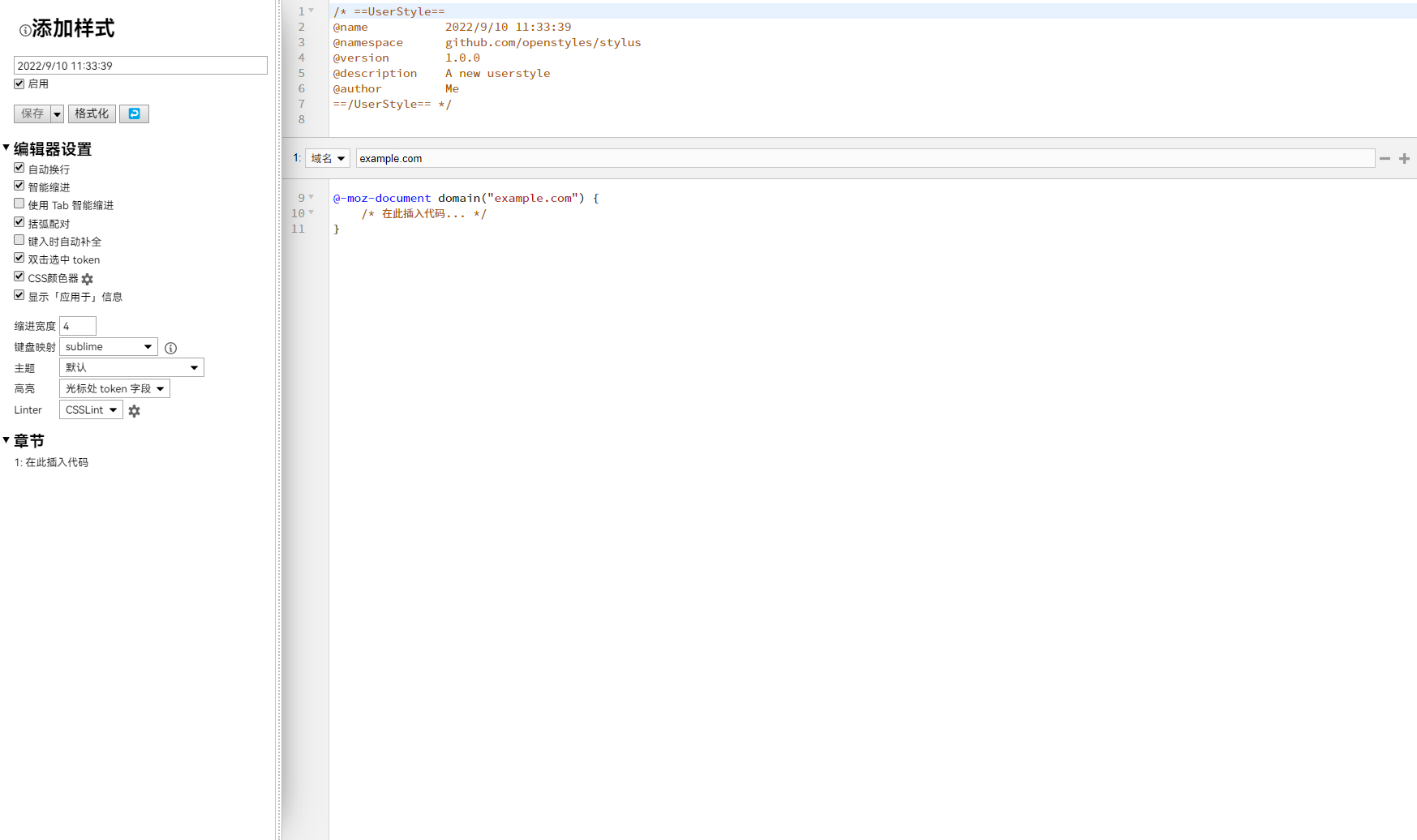Fold the code block at line 9
This screenshot has height=840, width=1417.
coord(311,197)
